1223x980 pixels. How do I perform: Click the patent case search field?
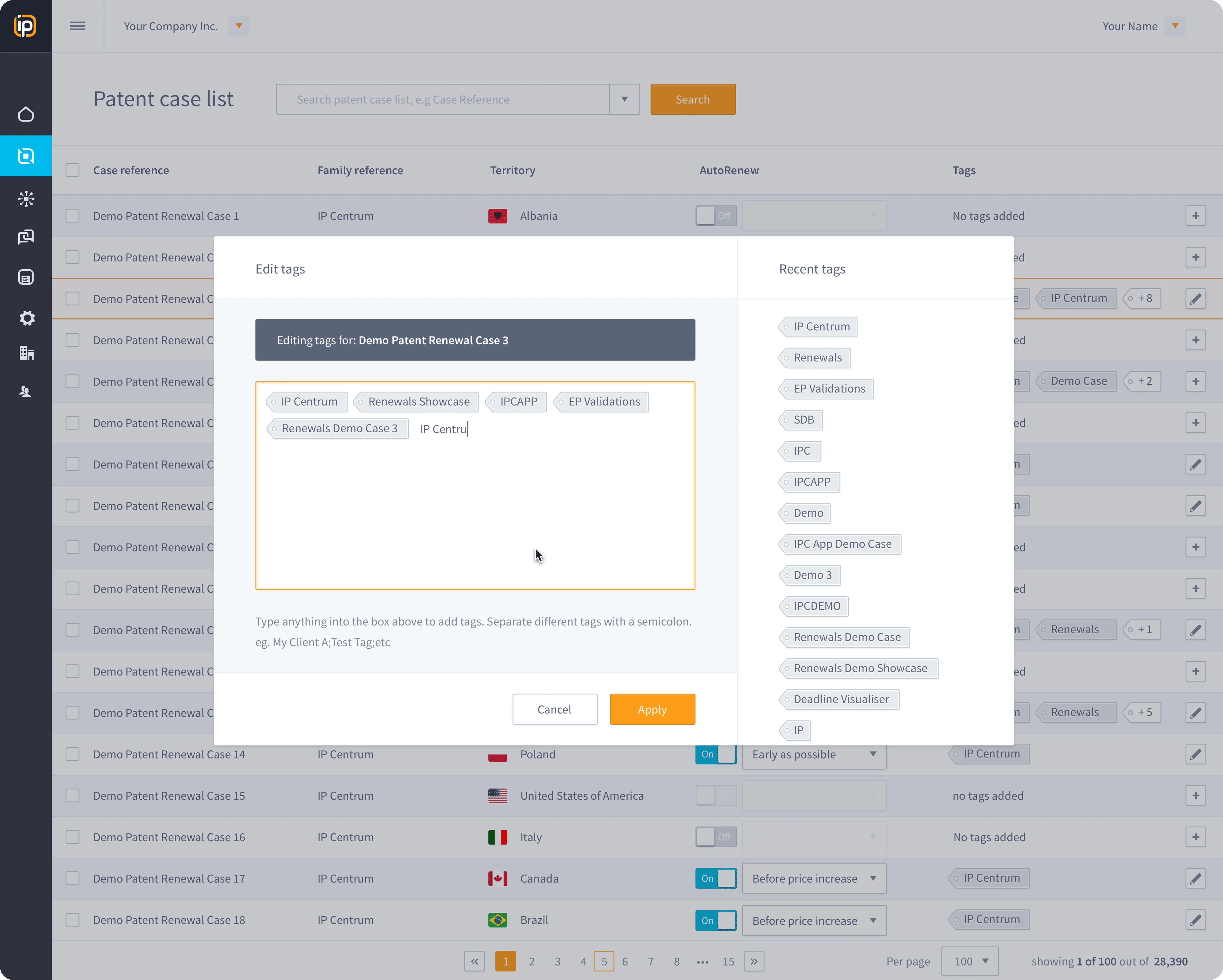pos(442,100)
